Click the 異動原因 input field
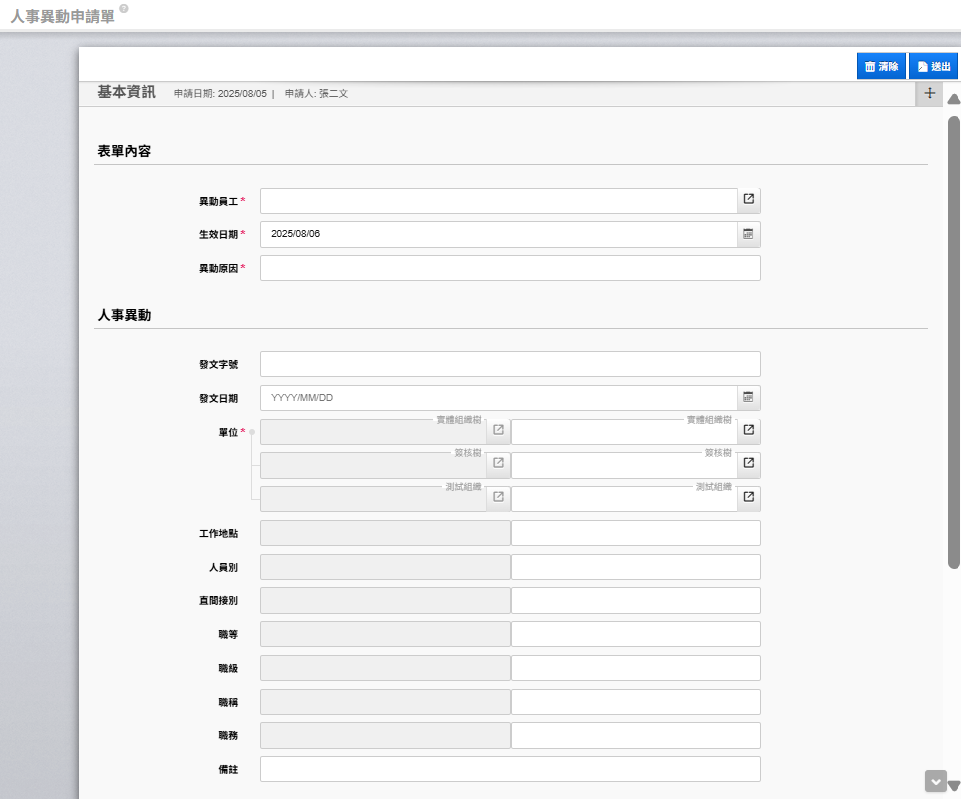 pos(510,268)
